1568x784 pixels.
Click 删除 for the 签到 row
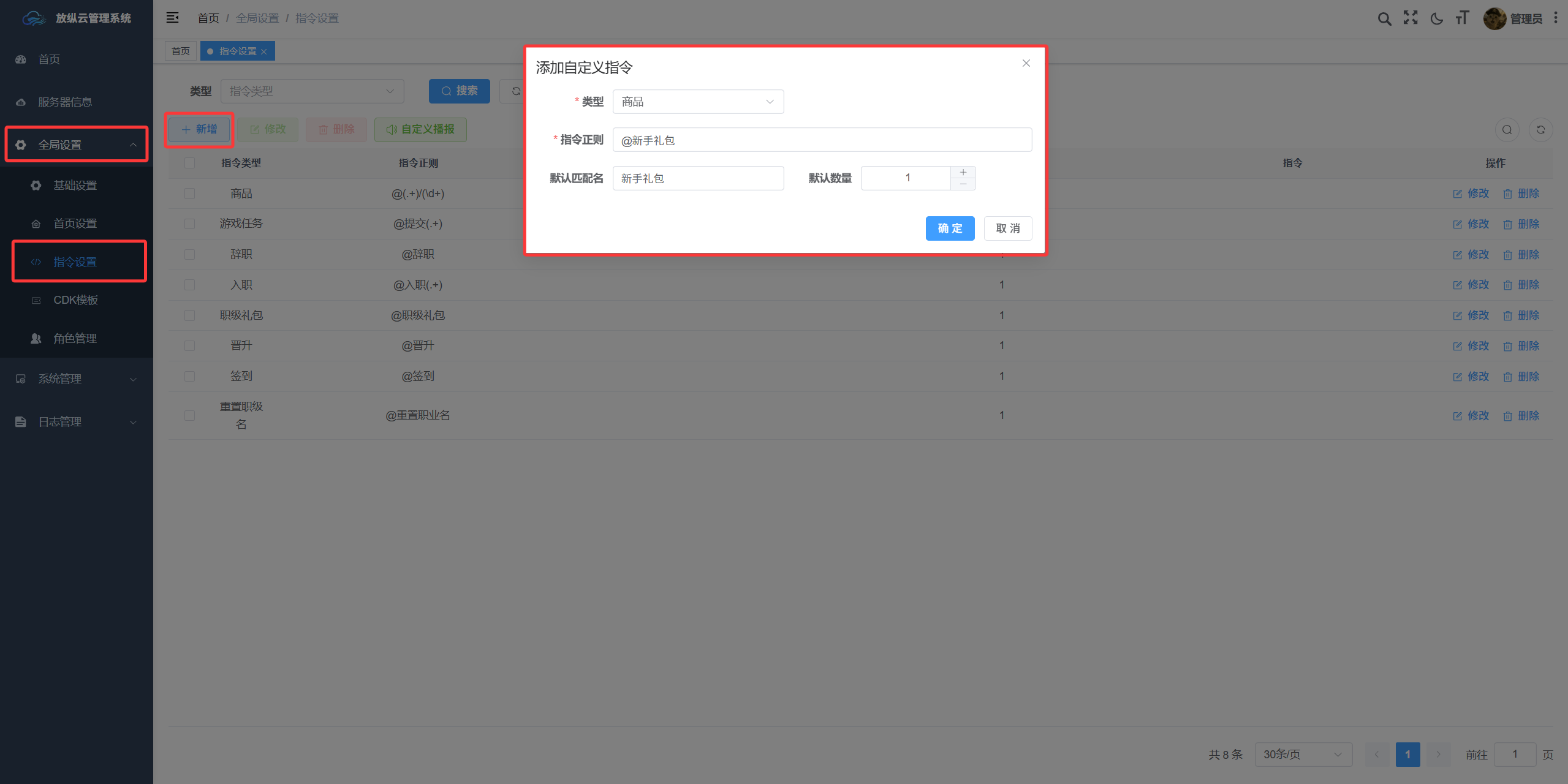tap(1521, 377)
